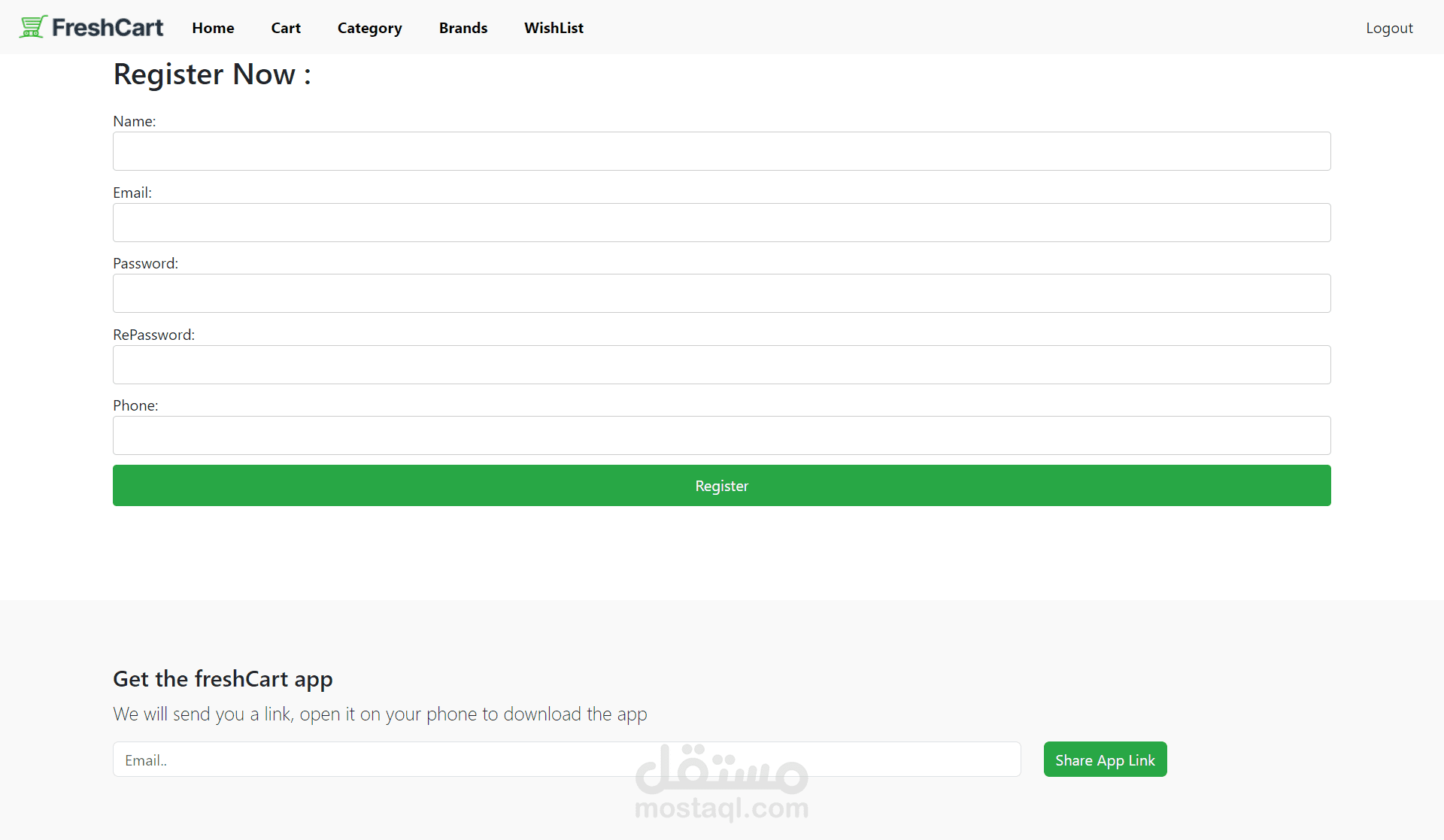Select the navbar Home item next to logo
Image resolution: width=1444 pixels, height=840 pixels.
pos(213,28)
